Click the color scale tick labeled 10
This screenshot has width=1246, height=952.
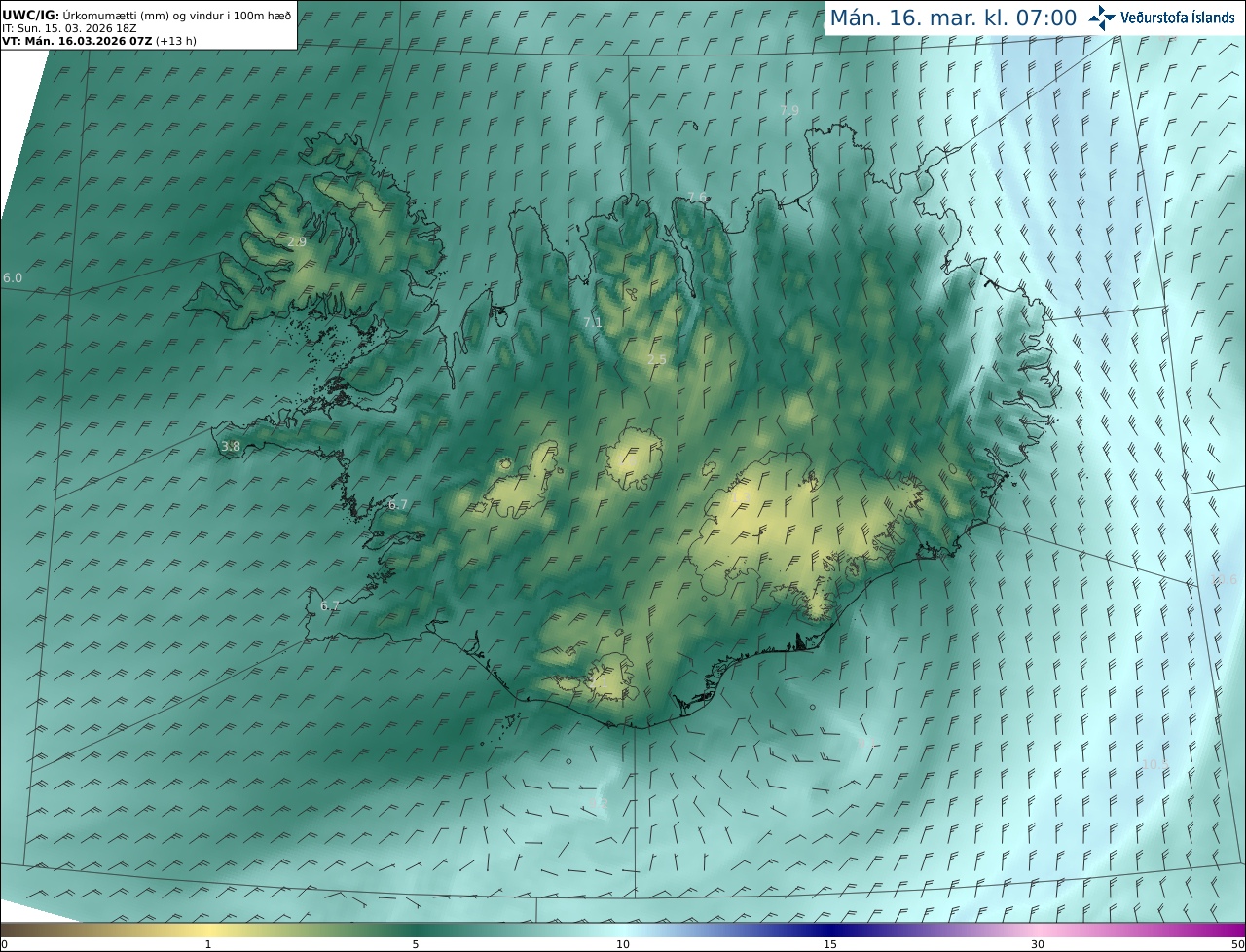point(623,944)
